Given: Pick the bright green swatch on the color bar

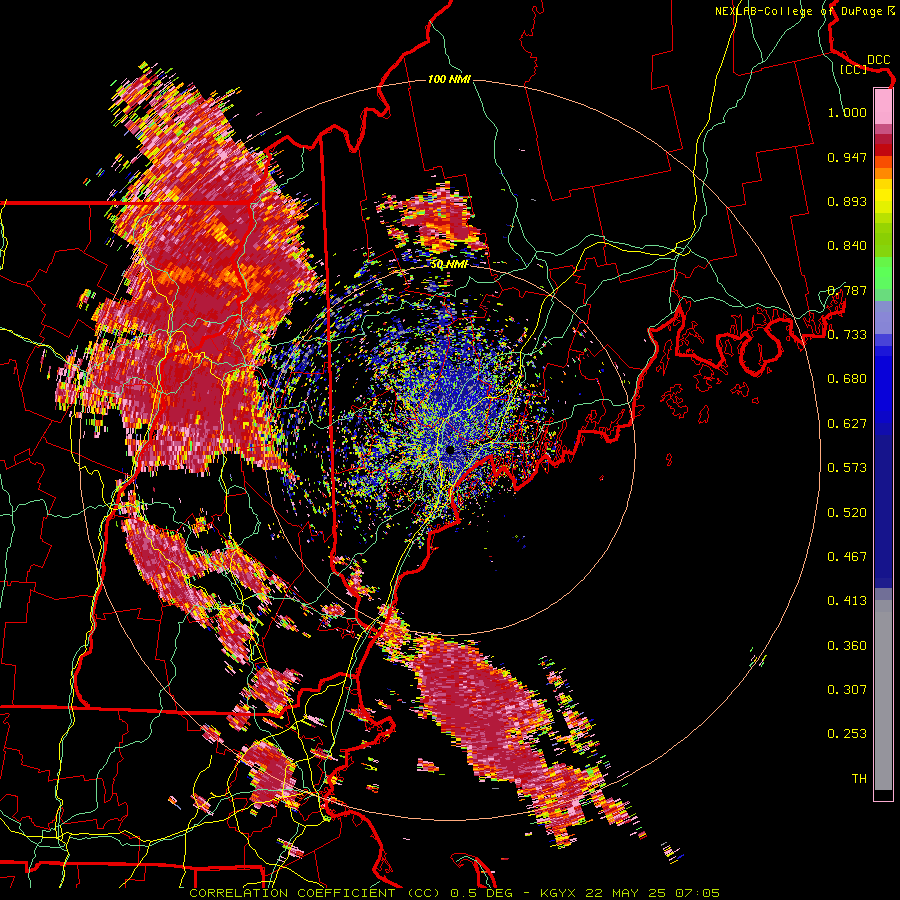Looking at the screenshot, I should point(883,273).
